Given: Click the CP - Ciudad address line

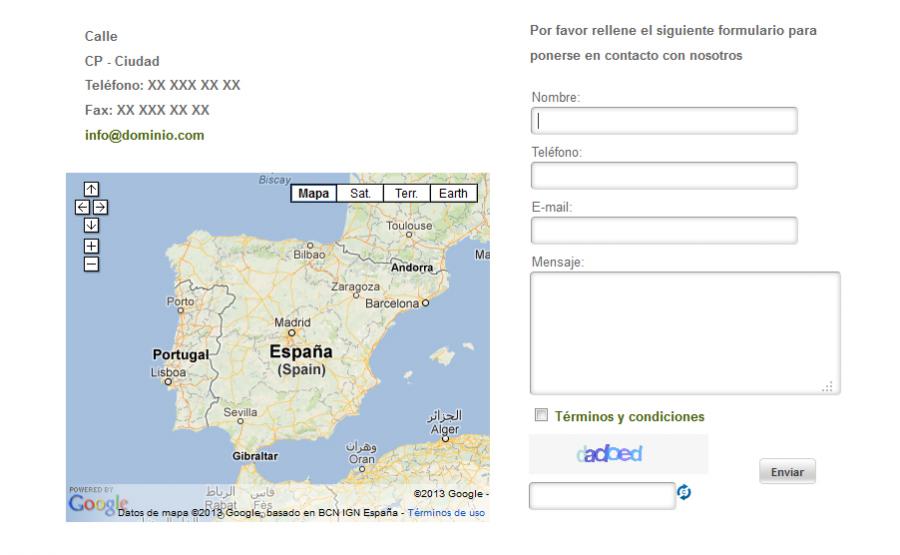Looking at the screenshot, I should tap(122, 61).
